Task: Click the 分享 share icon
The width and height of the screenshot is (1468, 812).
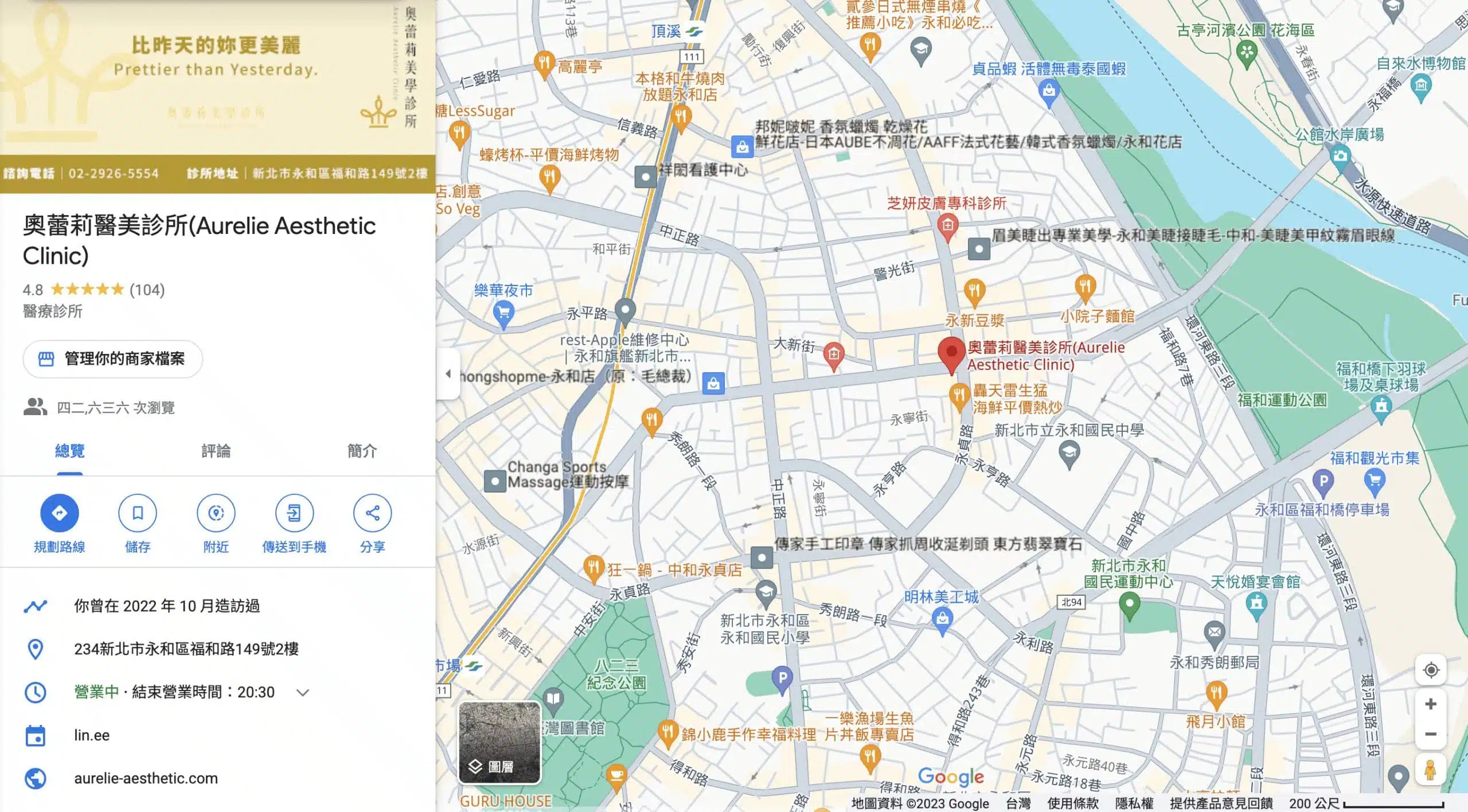Action: [372, 513]
